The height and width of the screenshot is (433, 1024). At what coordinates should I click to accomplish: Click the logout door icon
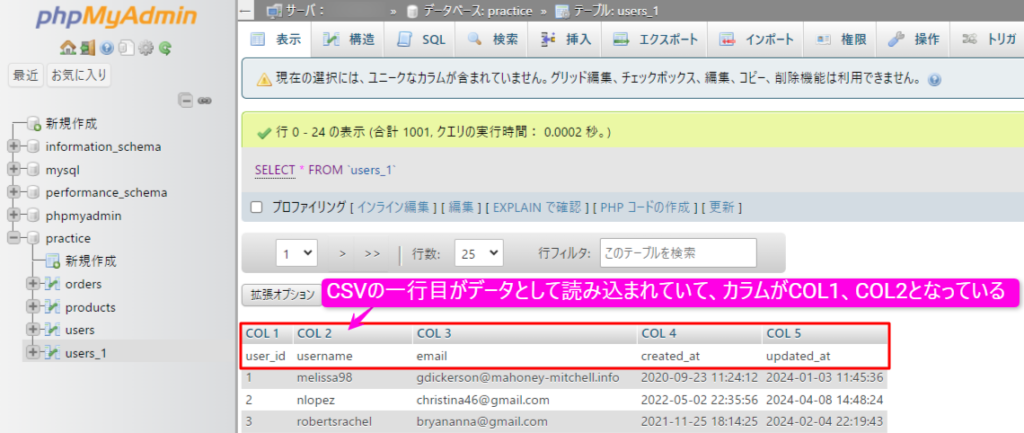coord(87,47)
